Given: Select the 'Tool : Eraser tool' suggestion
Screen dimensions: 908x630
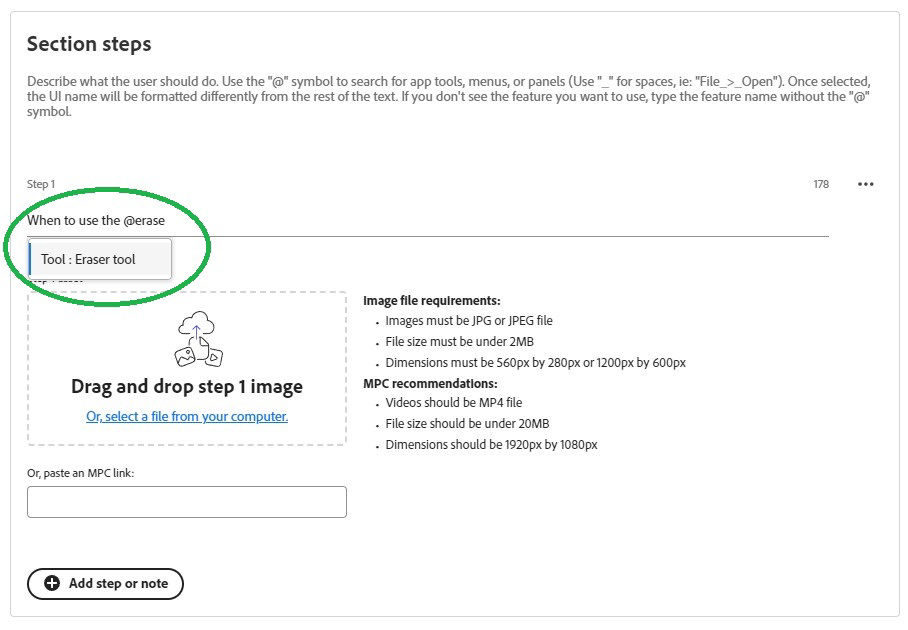Looking at the screenshot, I should (x=100, y=259).
